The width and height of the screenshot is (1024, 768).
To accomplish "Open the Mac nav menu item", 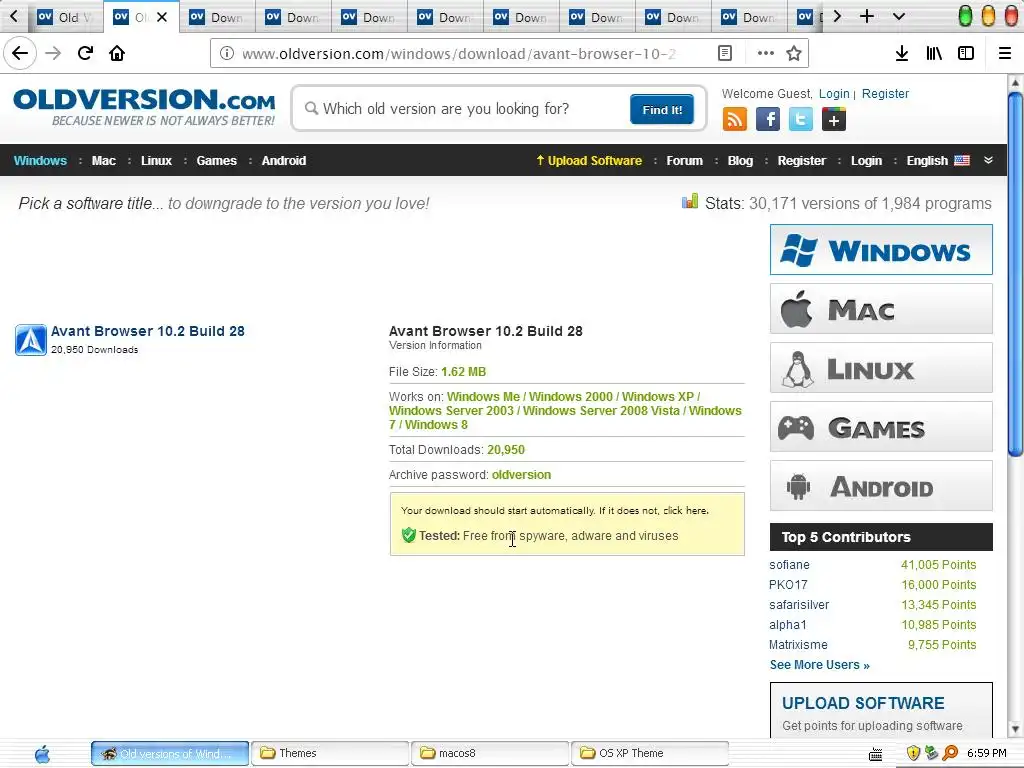I will tap(104, 161).
